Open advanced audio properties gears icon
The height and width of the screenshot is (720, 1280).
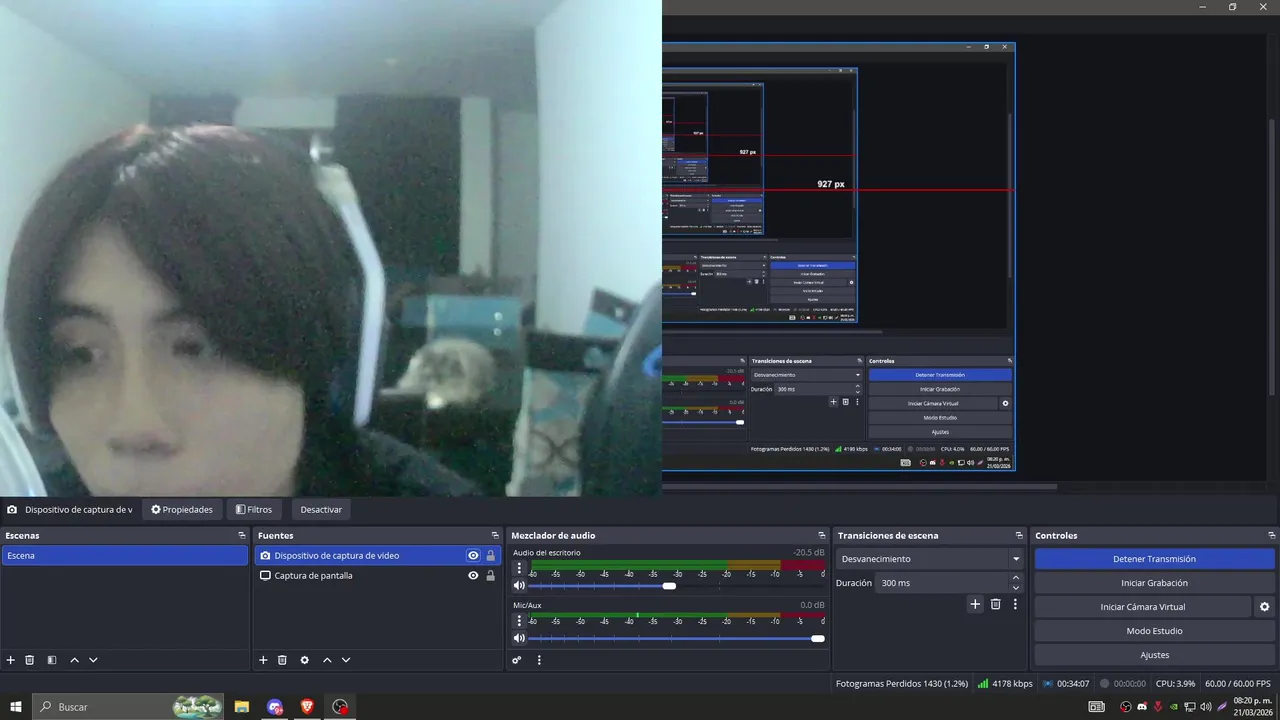[x=517, y=660]
